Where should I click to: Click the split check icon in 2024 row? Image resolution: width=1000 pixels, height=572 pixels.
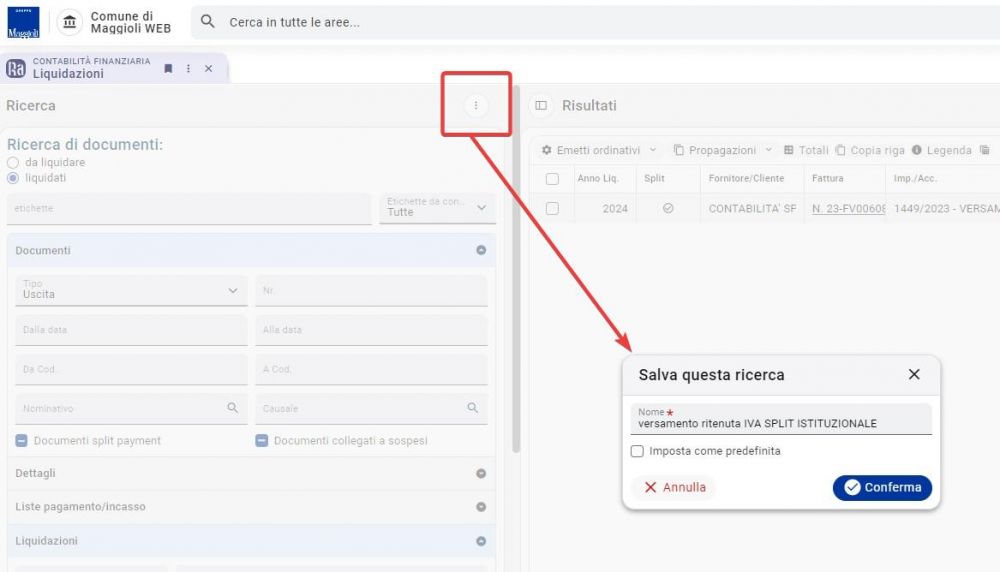click(x=668, y=208)
